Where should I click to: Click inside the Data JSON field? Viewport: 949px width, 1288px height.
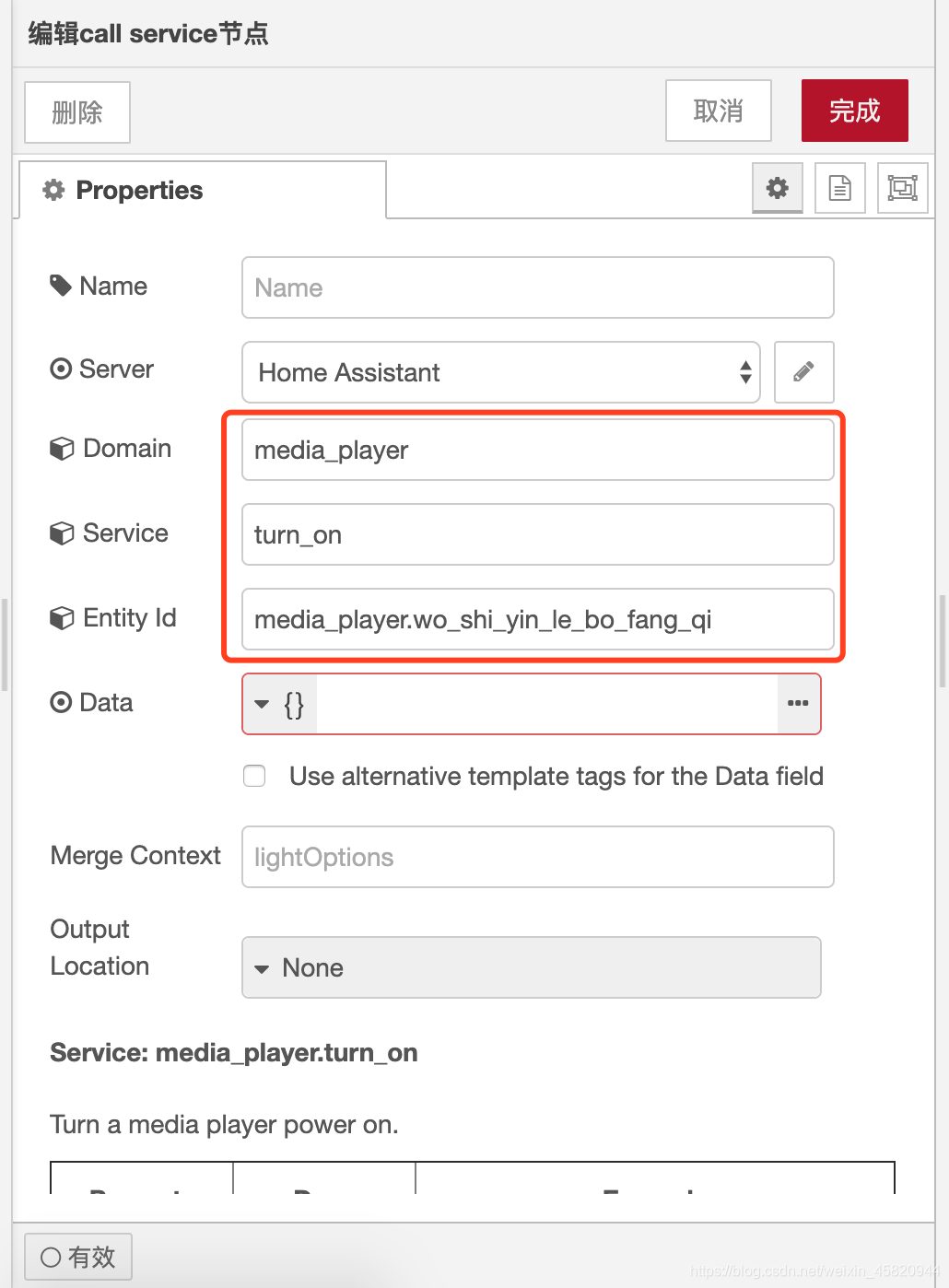[547, 704]
